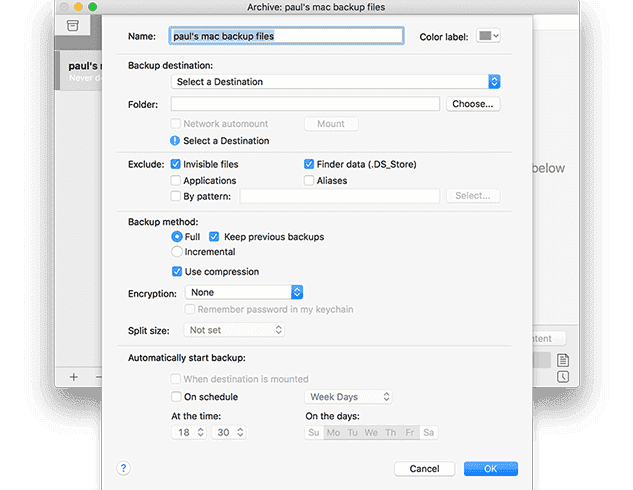Click the document log icon at right
633x490 pixels.
(563, 360)
